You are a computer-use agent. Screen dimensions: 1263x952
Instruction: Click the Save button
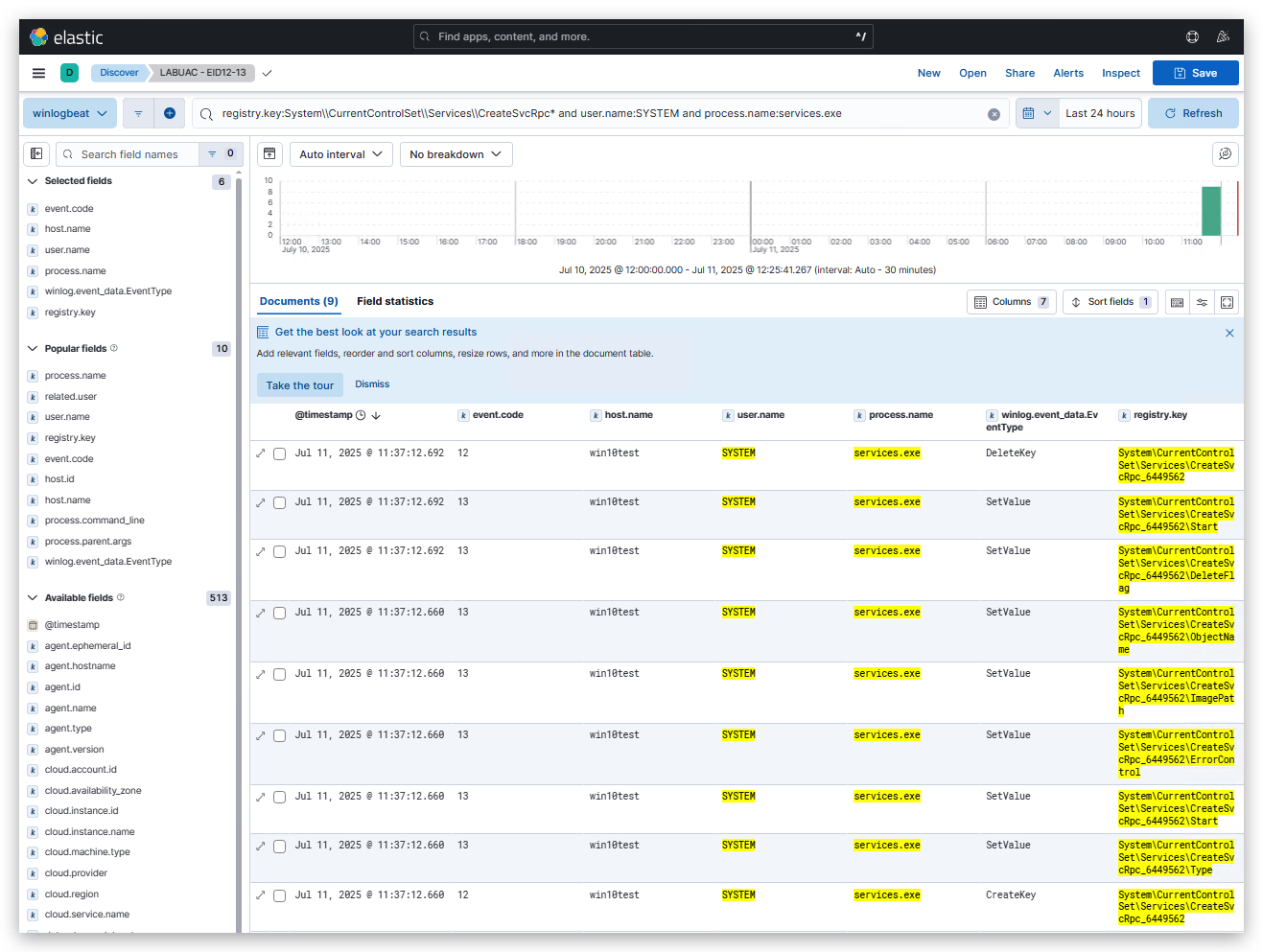tap(1195, 73)
